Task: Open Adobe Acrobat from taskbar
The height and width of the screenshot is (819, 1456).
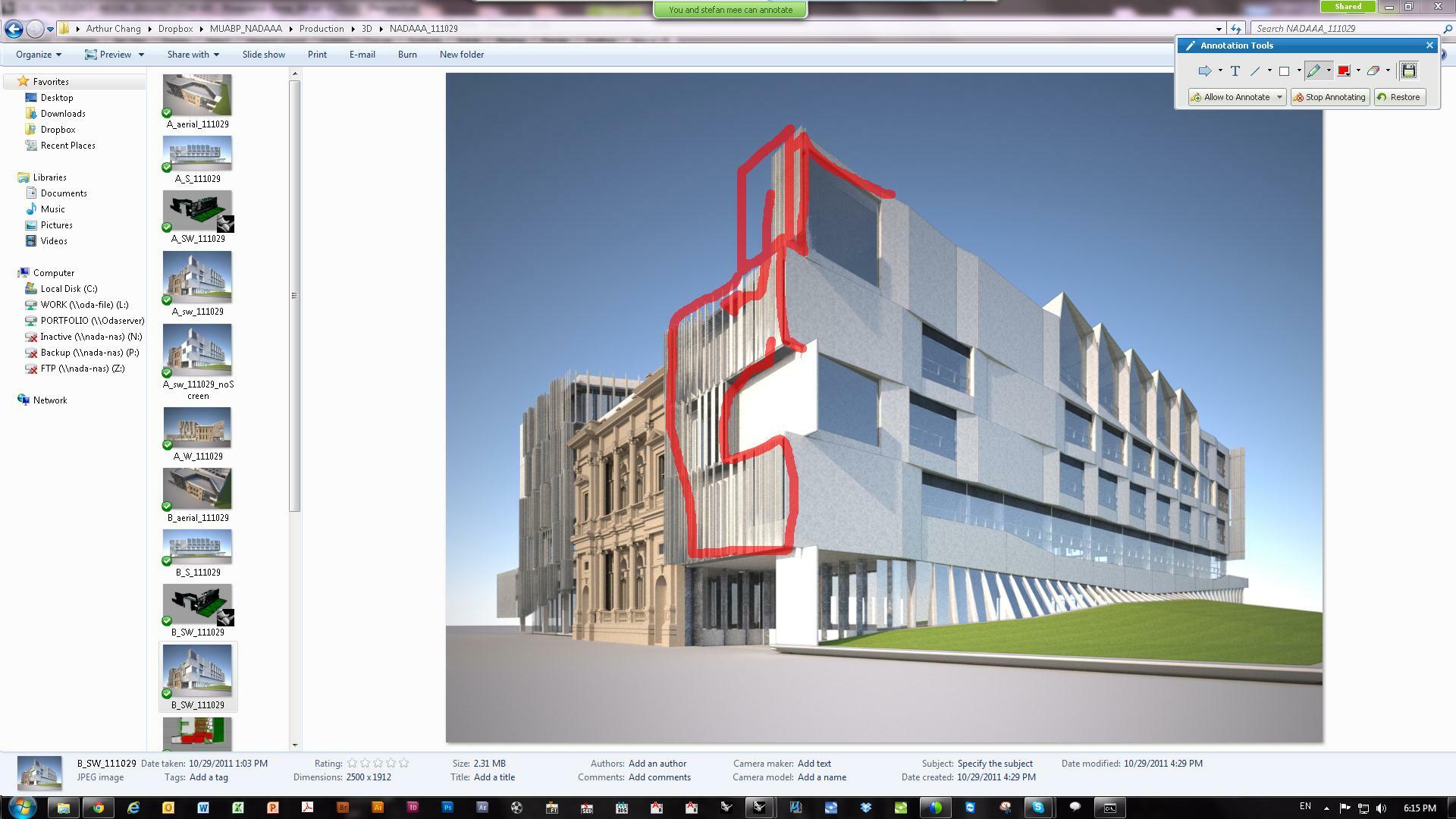Action: 307,808
